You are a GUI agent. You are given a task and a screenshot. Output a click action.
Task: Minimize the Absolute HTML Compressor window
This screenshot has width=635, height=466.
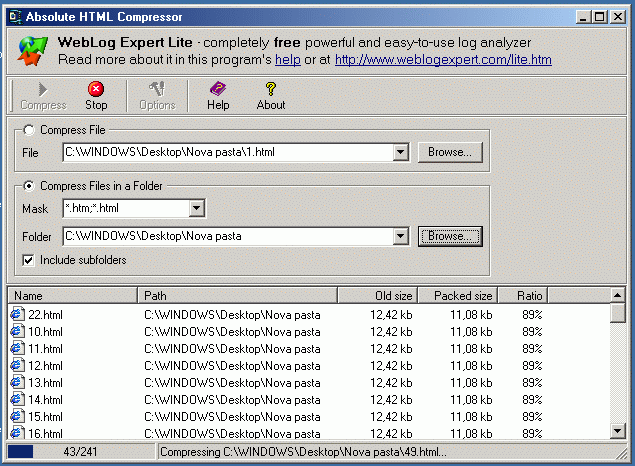[583, 17]
